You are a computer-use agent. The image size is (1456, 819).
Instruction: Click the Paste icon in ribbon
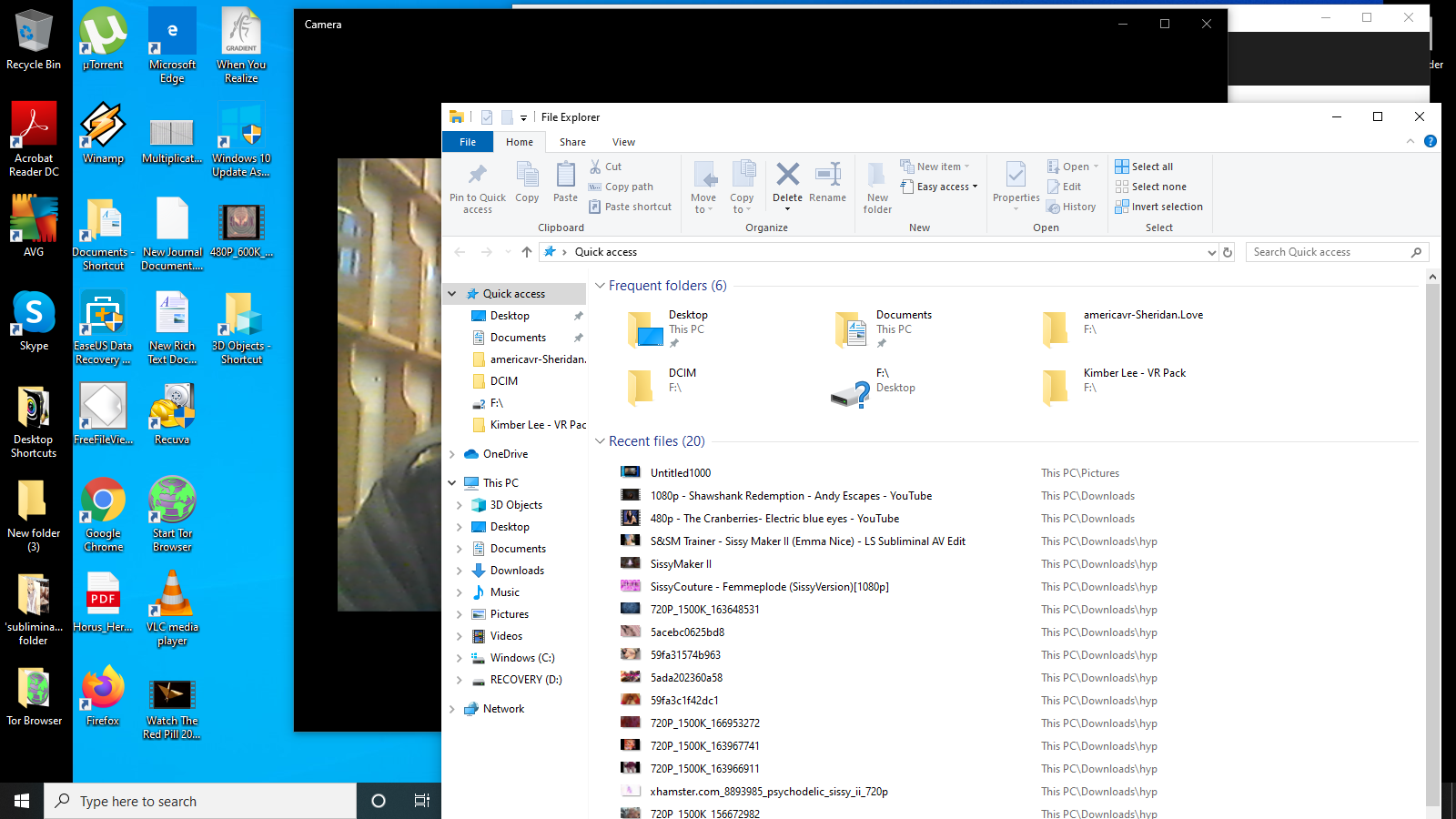click(565, 182)
